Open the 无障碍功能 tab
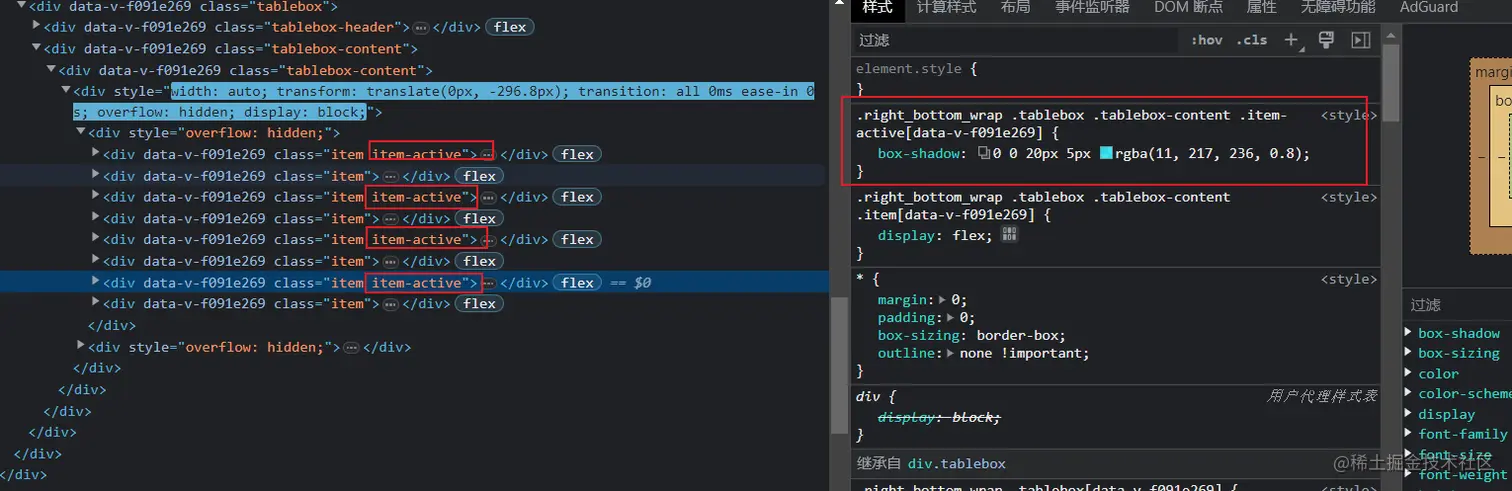This screenshot has height=491, width=1512. (1338, 7)
